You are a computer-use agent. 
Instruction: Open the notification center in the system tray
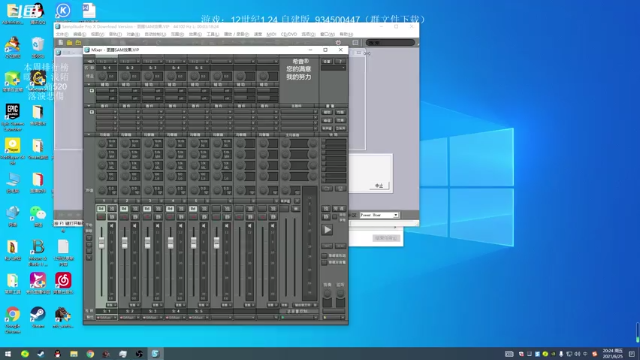pyautogui.click(x=632, y=353)
